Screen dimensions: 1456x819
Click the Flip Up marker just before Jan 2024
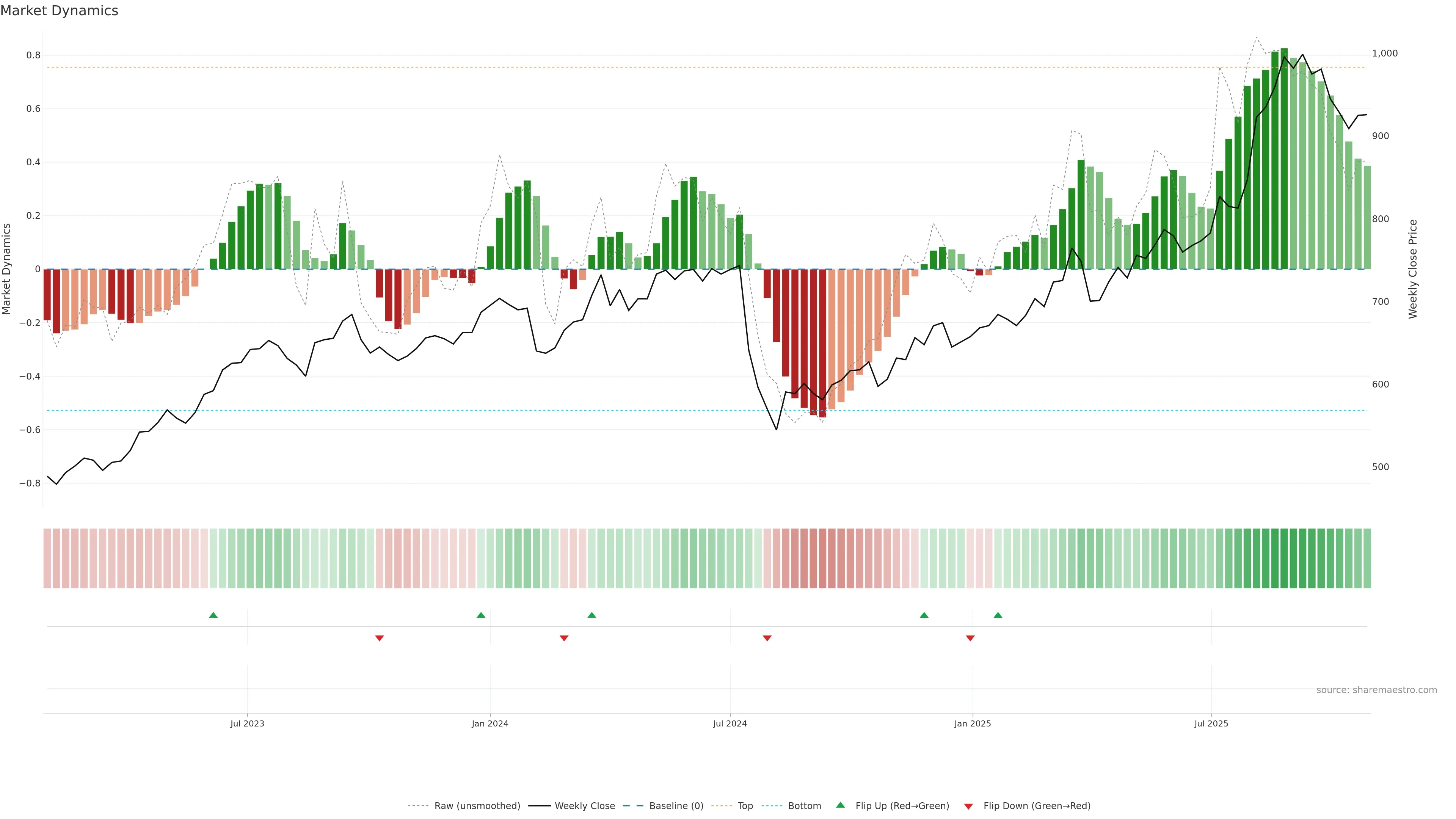point(481,615)
